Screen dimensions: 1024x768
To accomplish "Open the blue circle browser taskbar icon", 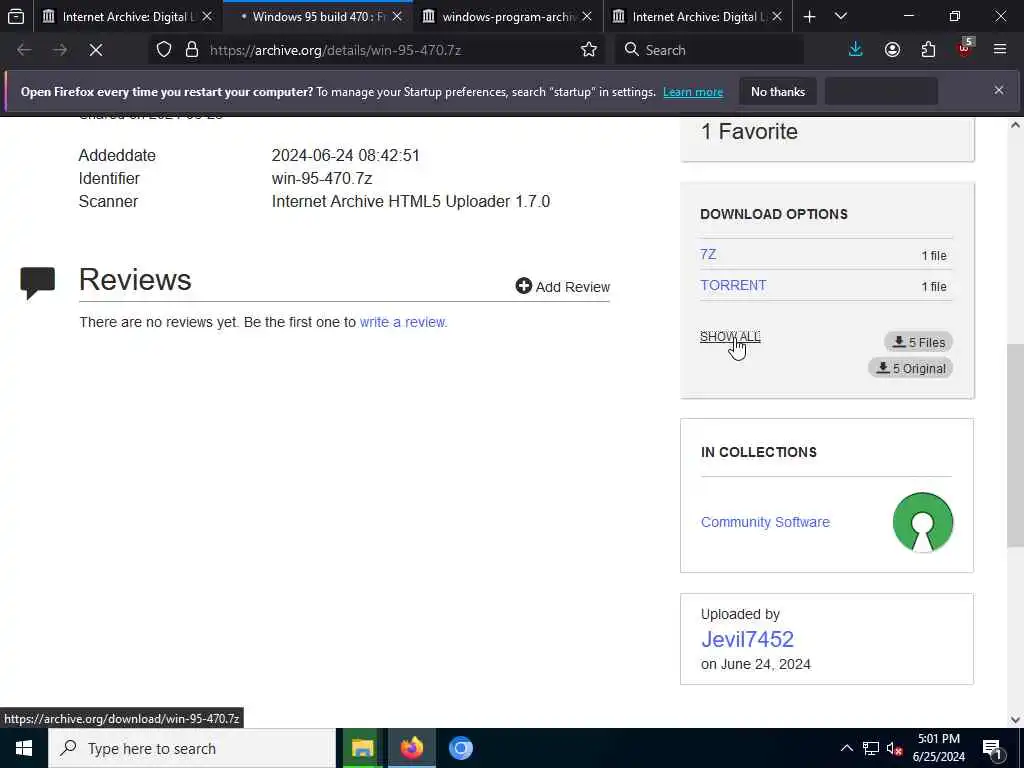I will point(460,748).
